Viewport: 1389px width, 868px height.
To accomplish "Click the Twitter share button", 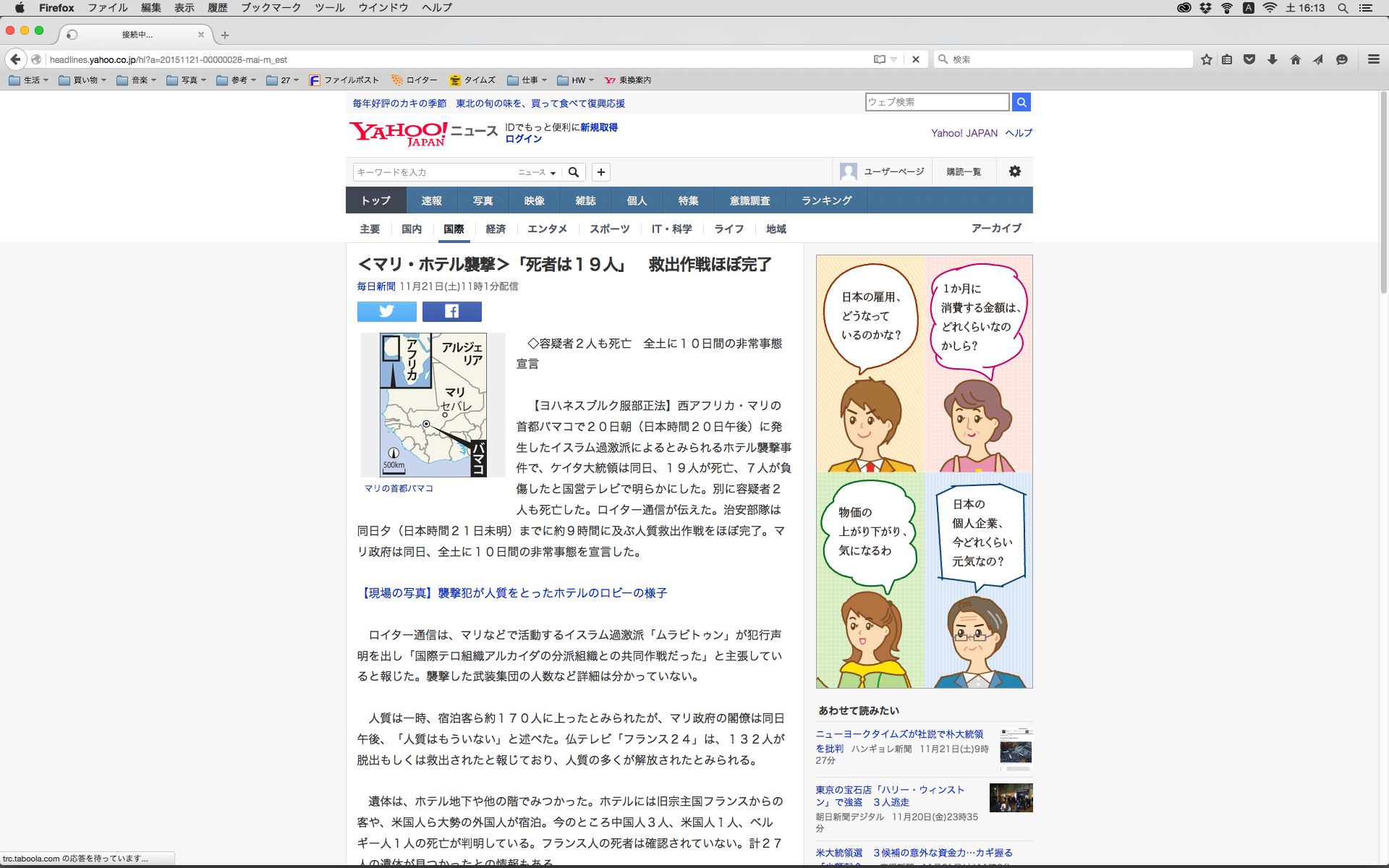I will pos(386,311).
